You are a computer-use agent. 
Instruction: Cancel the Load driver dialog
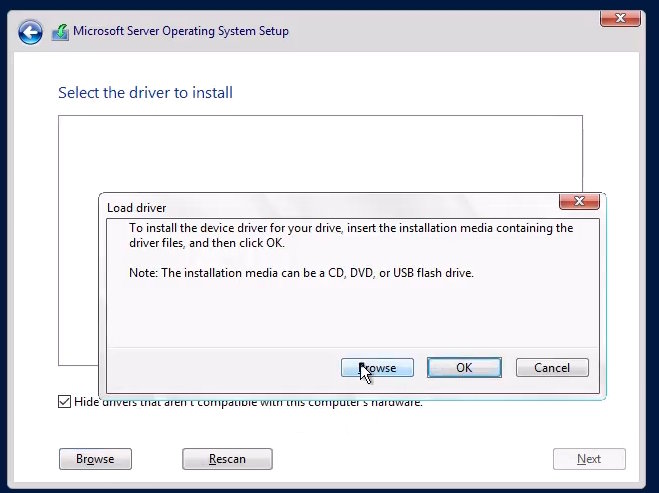tap(552, 368)
